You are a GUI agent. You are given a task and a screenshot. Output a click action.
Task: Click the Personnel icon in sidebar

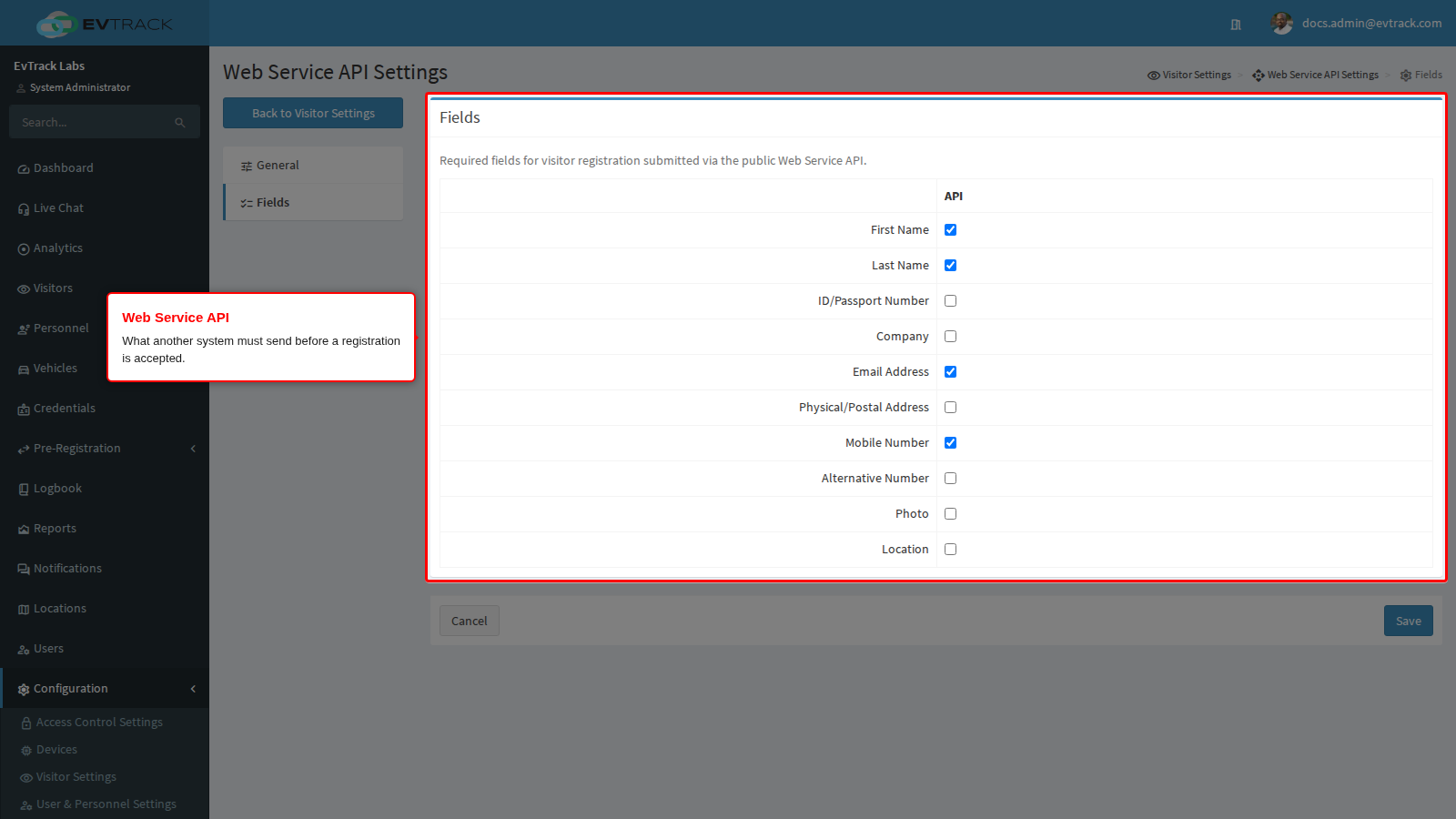[x=24, y=329]
